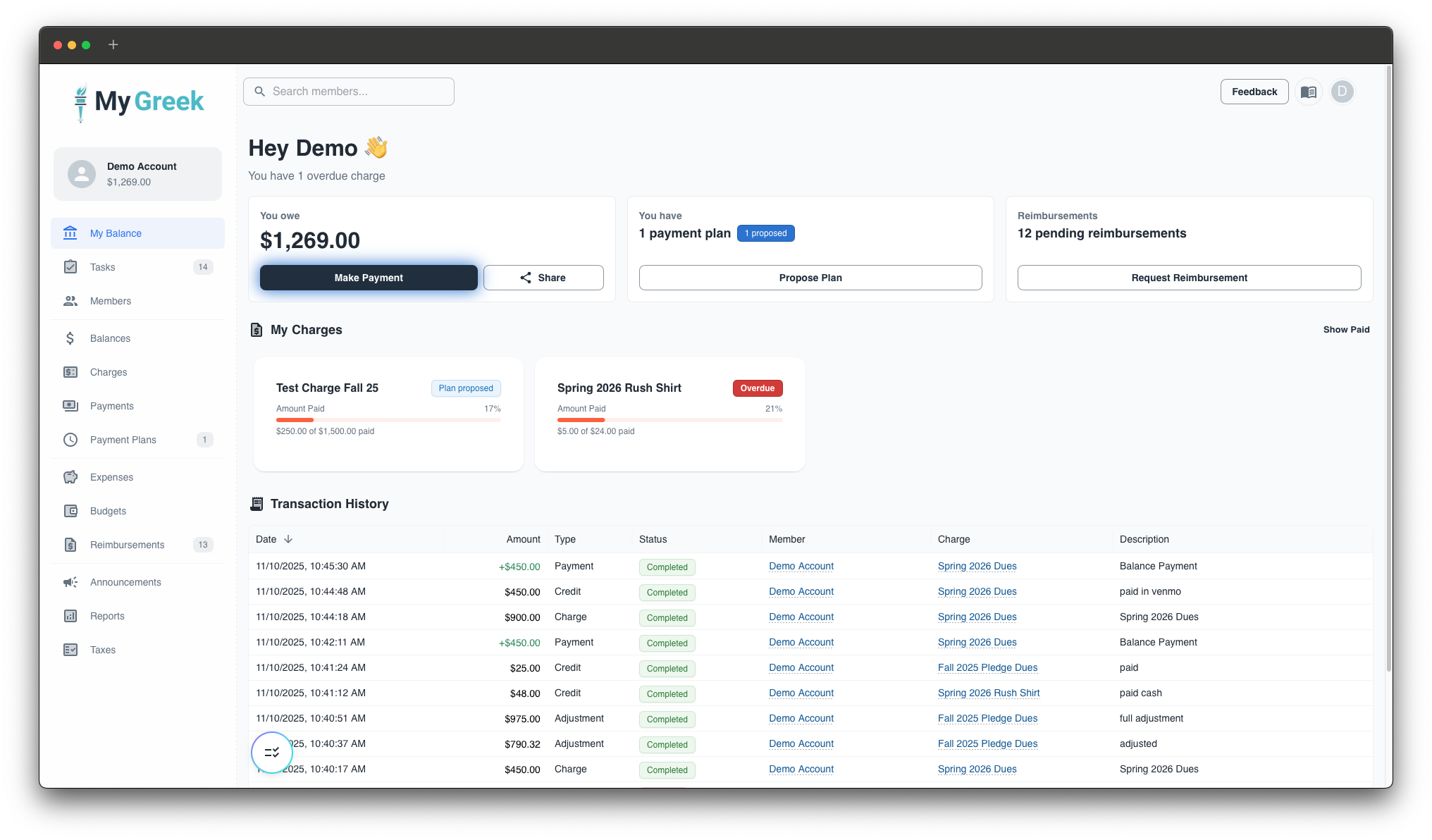This screenshot has width=1432, height=840.
Task: Open Fall 2025 Pledge Dues link
Action: pyautogui.click(x=987, y=667)
